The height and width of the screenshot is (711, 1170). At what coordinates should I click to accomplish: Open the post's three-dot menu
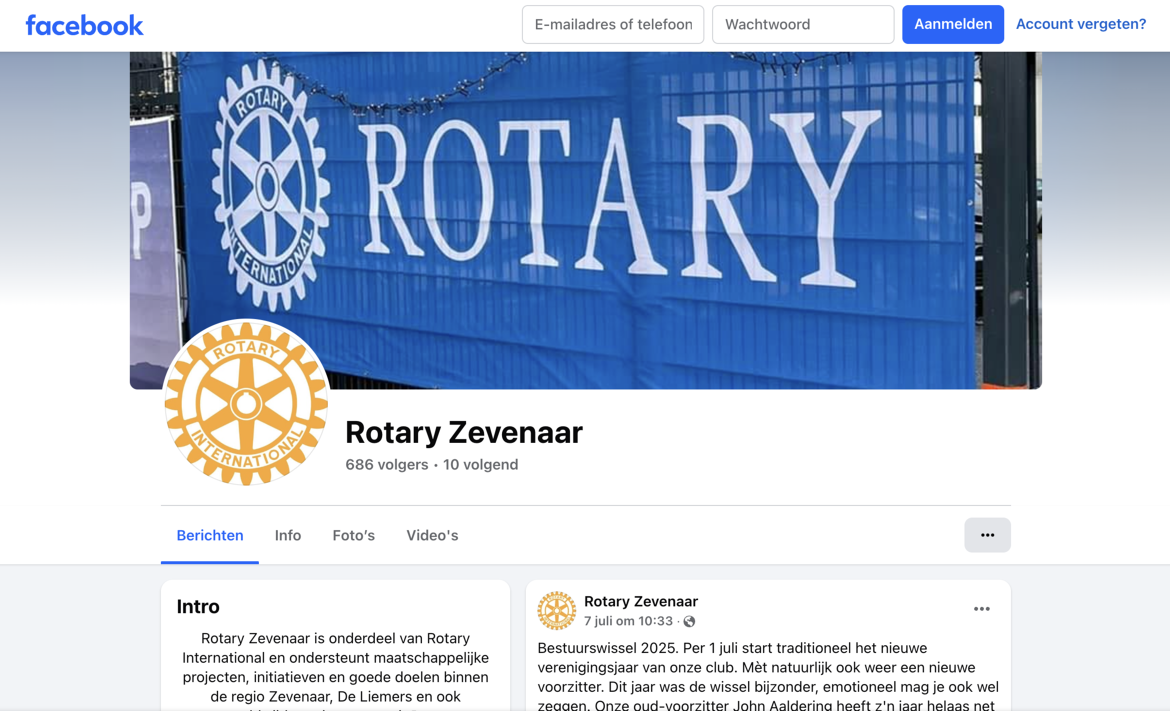(x=981, y=609)
